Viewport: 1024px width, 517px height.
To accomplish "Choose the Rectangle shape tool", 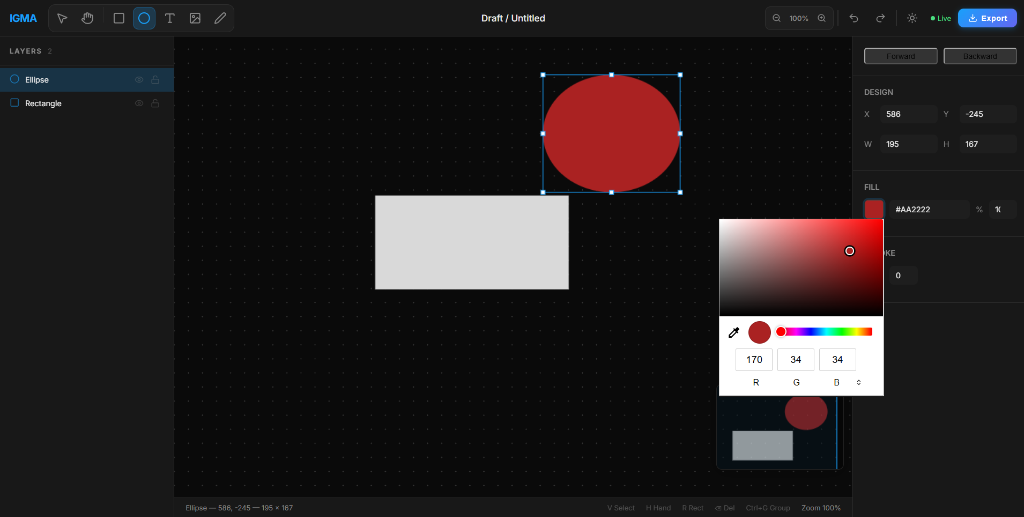I will pos(119,18).
